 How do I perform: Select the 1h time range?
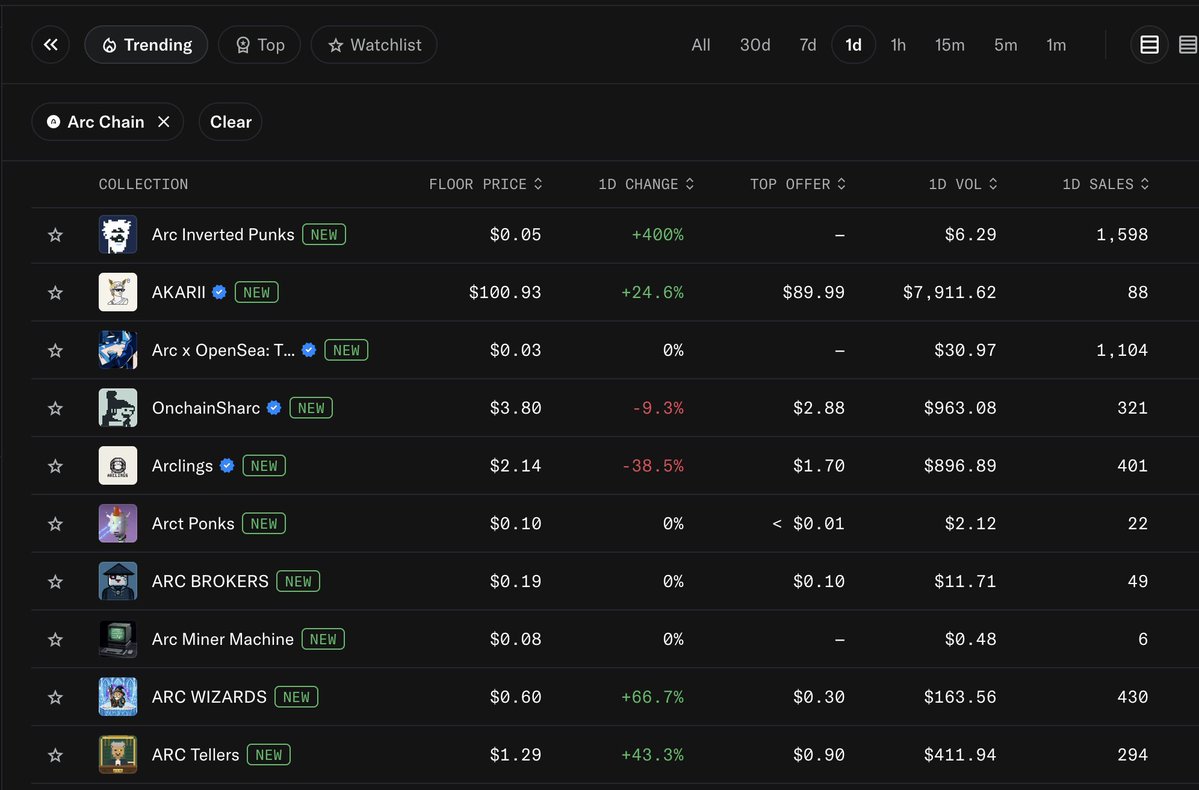[x=898, y=45]
